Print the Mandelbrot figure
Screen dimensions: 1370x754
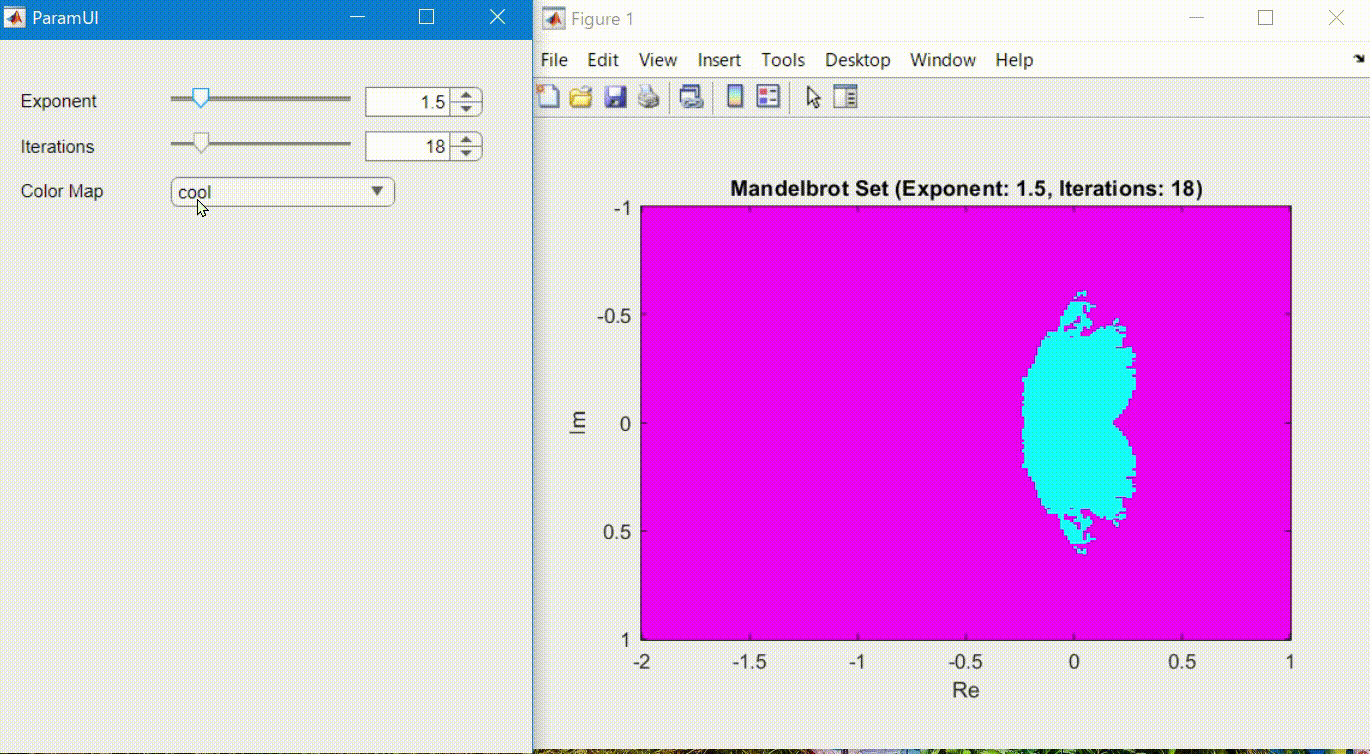(x=649, y=96)
